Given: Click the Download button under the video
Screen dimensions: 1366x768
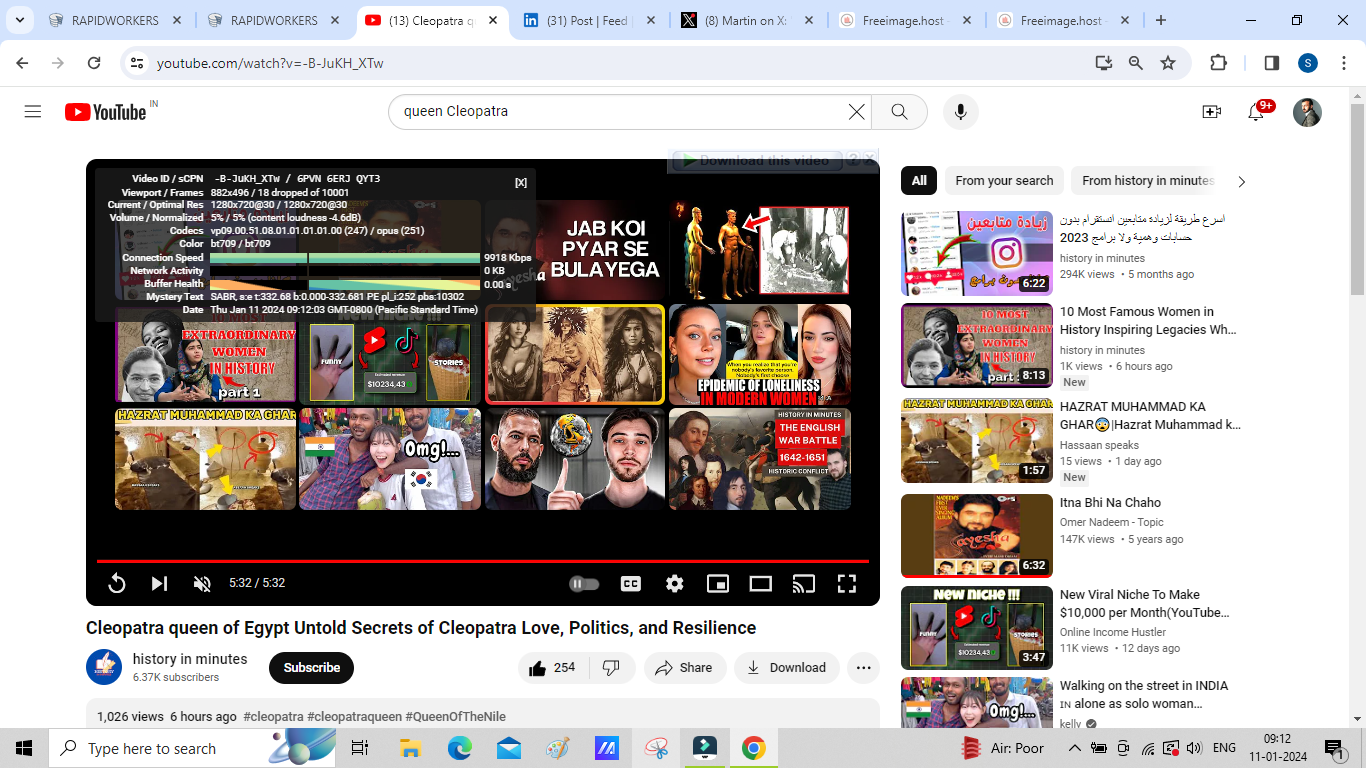Looking at the screenshot, I should pos(787,668).
